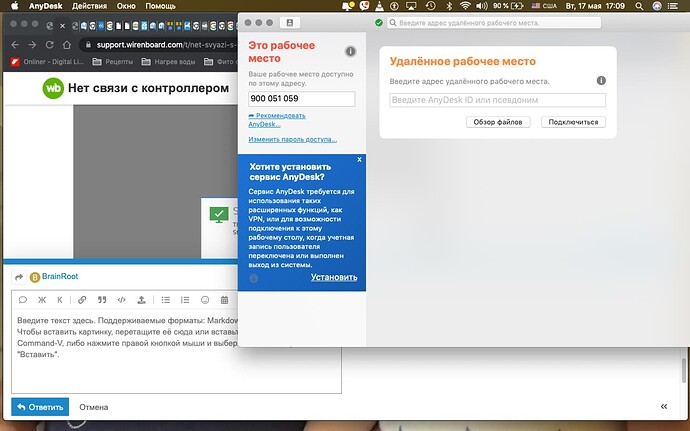Open Onliner bookmark in bookmarks bar
Image resolution: width=690 pixels, height=431 pixels.
pos(47,62)
